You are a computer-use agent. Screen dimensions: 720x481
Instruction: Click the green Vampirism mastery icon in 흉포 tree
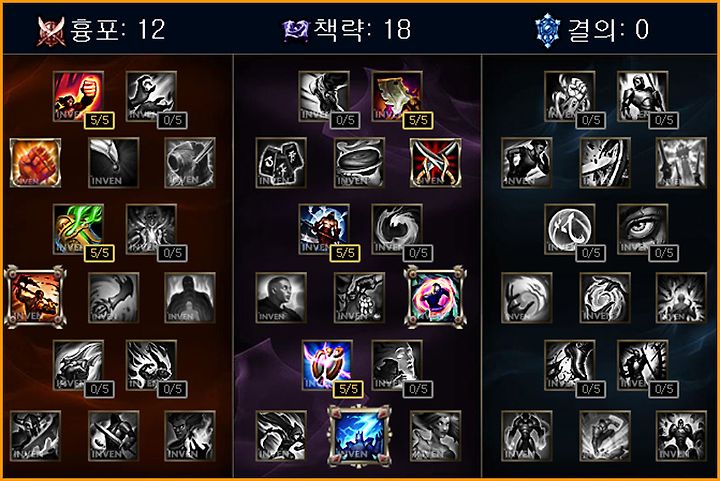[78, 229]
